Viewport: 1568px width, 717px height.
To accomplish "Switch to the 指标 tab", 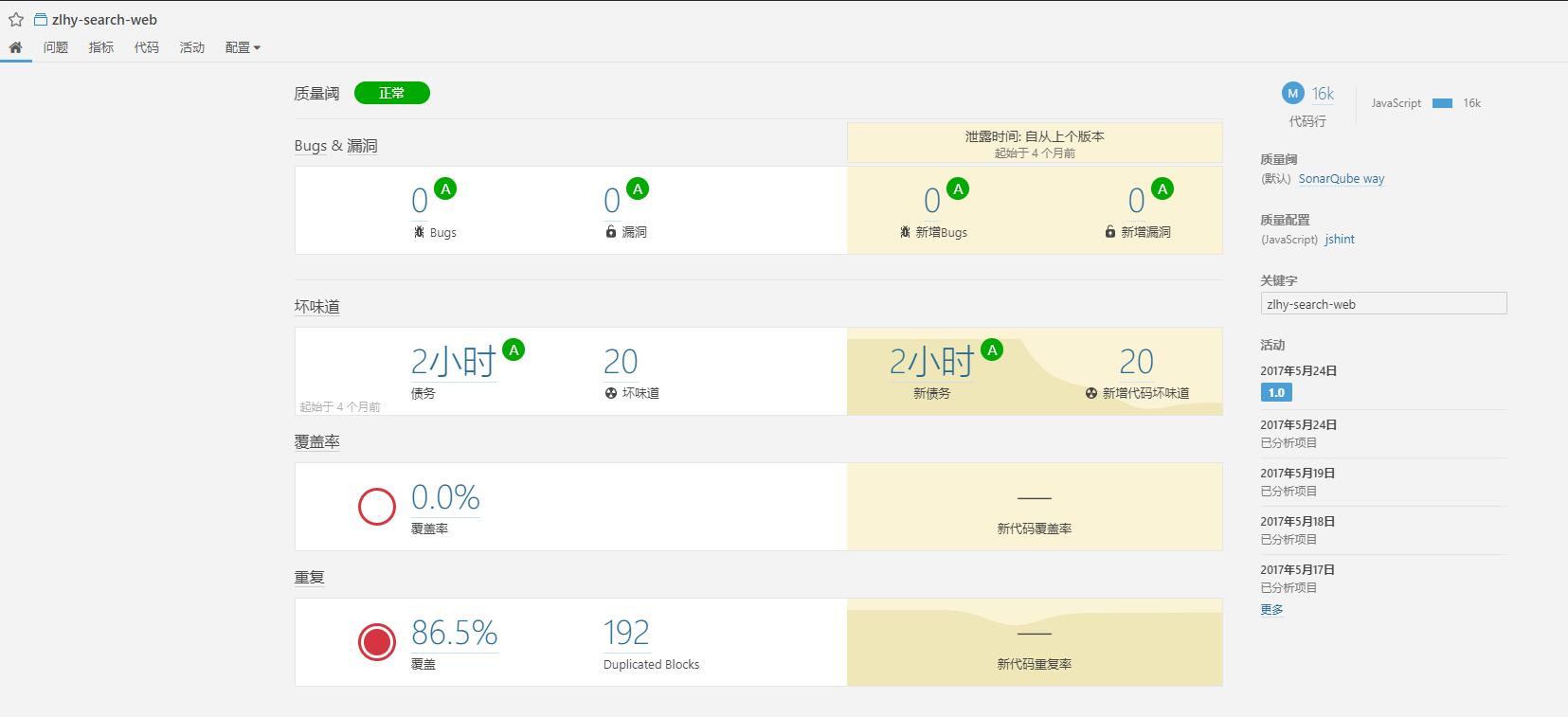I will 101,47.
